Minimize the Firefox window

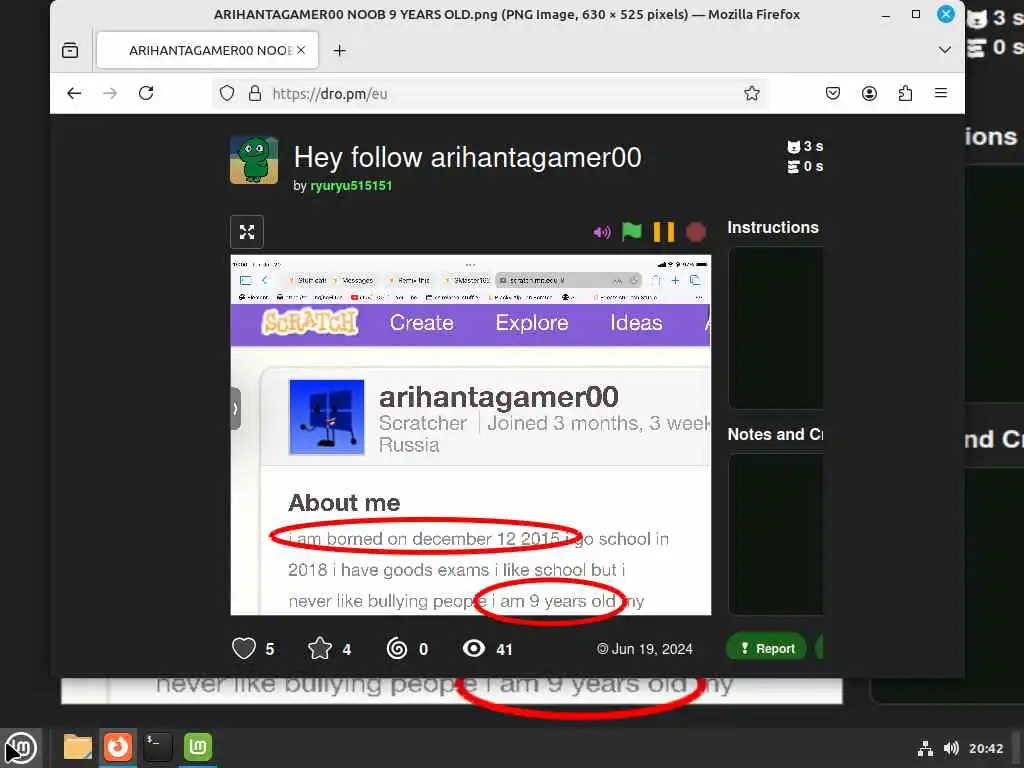tap(886, 14)
